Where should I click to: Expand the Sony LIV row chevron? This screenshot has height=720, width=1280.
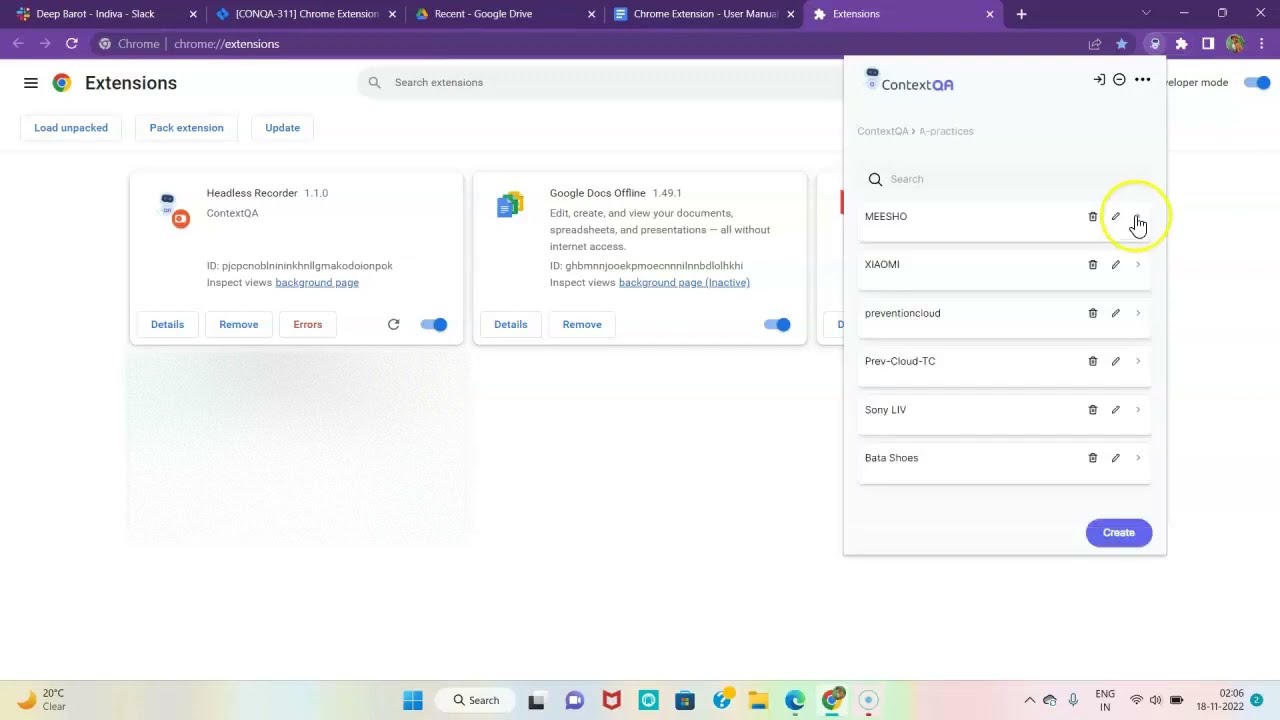(x=1138, y=410)
